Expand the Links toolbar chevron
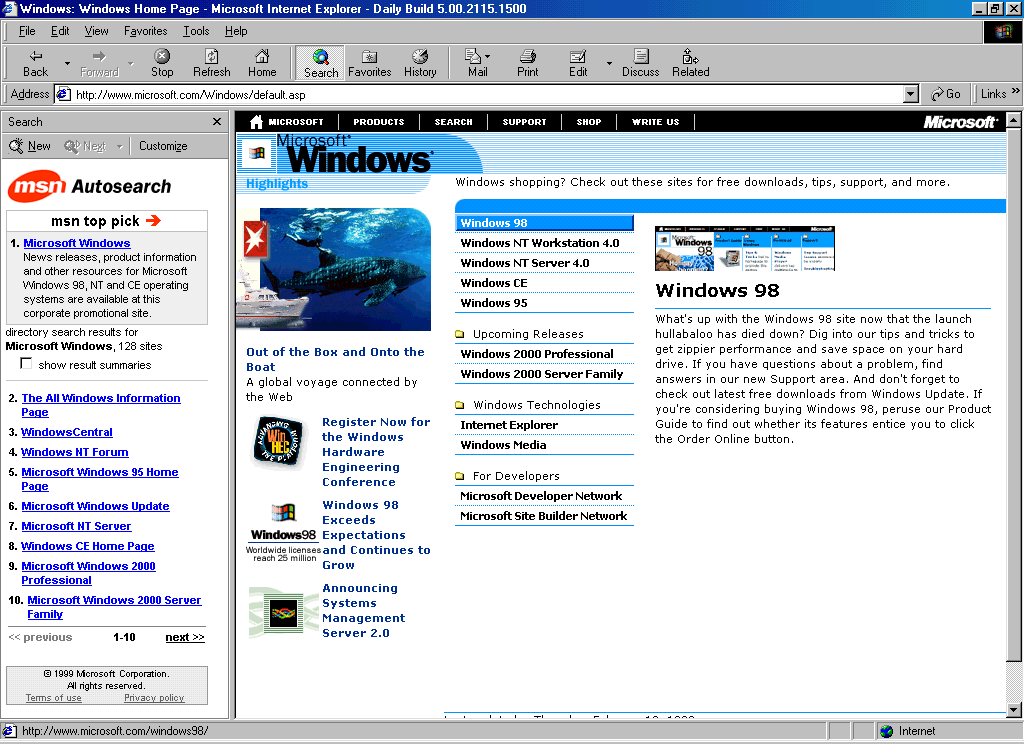This screenshot has height=744, width=1024. 1015,91
